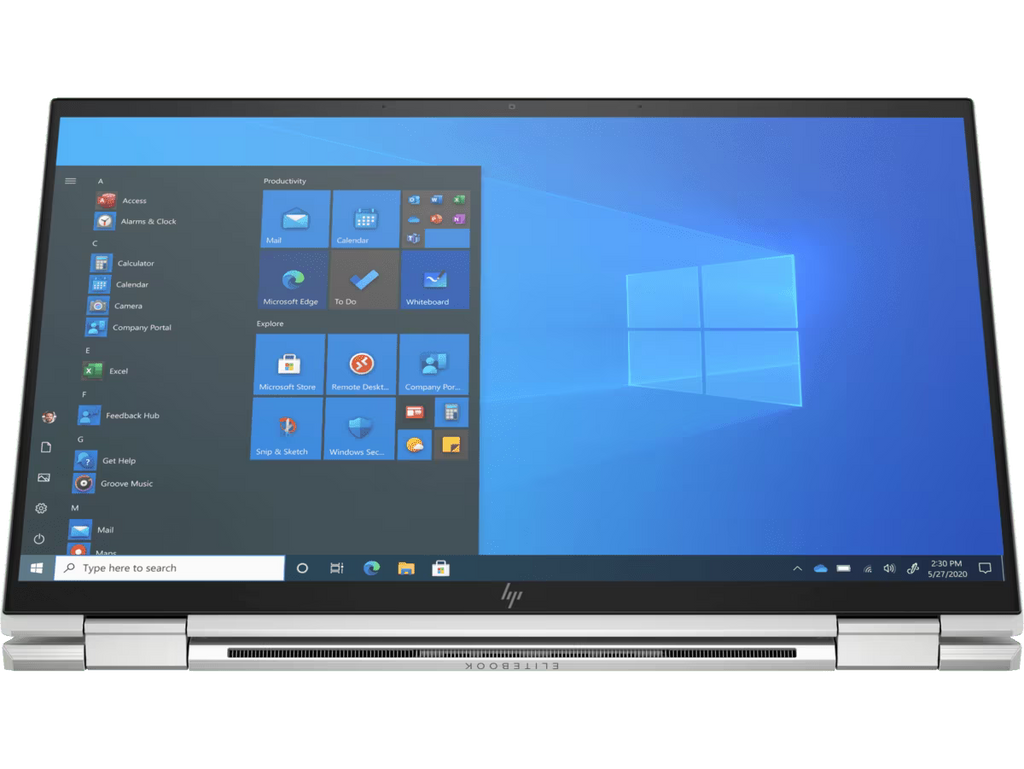Open network connection tray icon

point(867,569)
